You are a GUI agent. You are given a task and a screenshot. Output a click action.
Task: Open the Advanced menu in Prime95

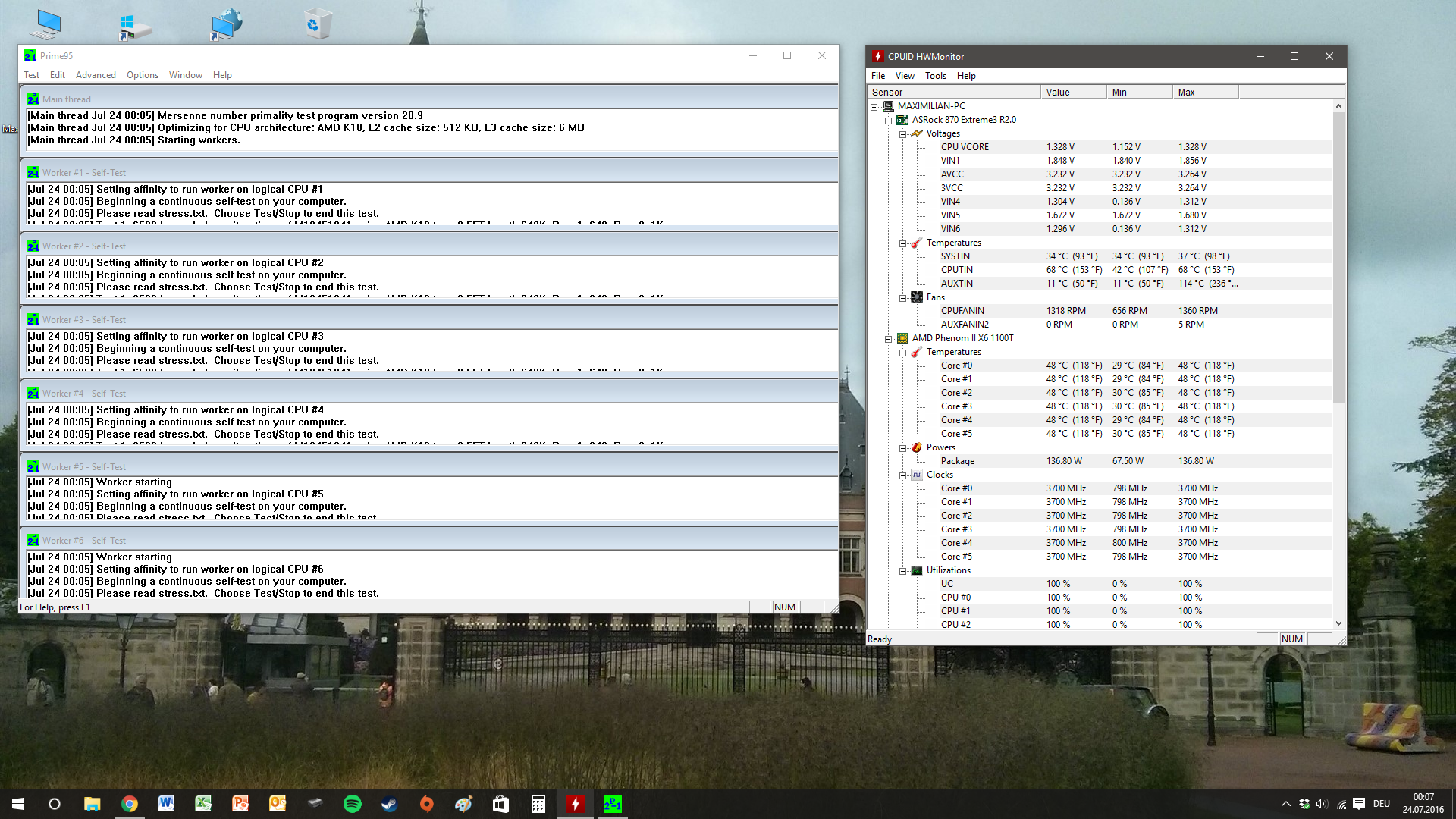point(96,75)
